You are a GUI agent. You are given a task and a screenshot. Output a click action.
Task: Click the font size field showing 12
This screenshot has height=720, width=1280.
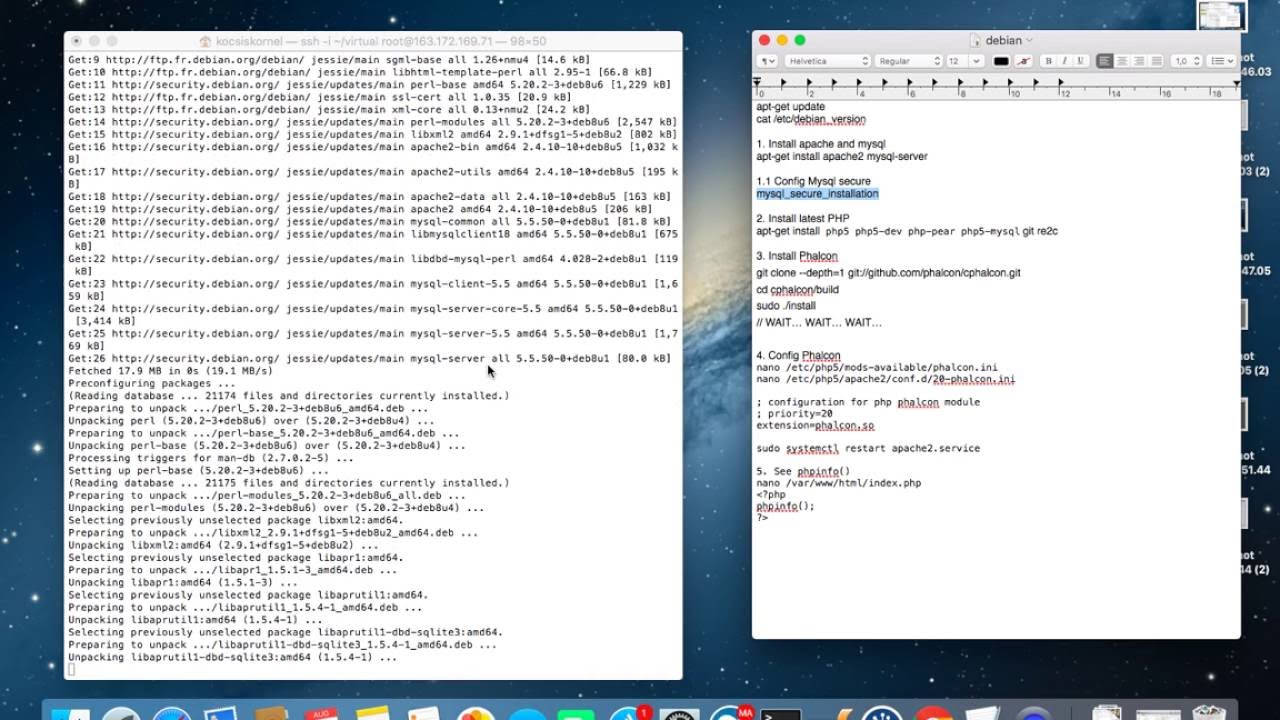coord(956,61)
